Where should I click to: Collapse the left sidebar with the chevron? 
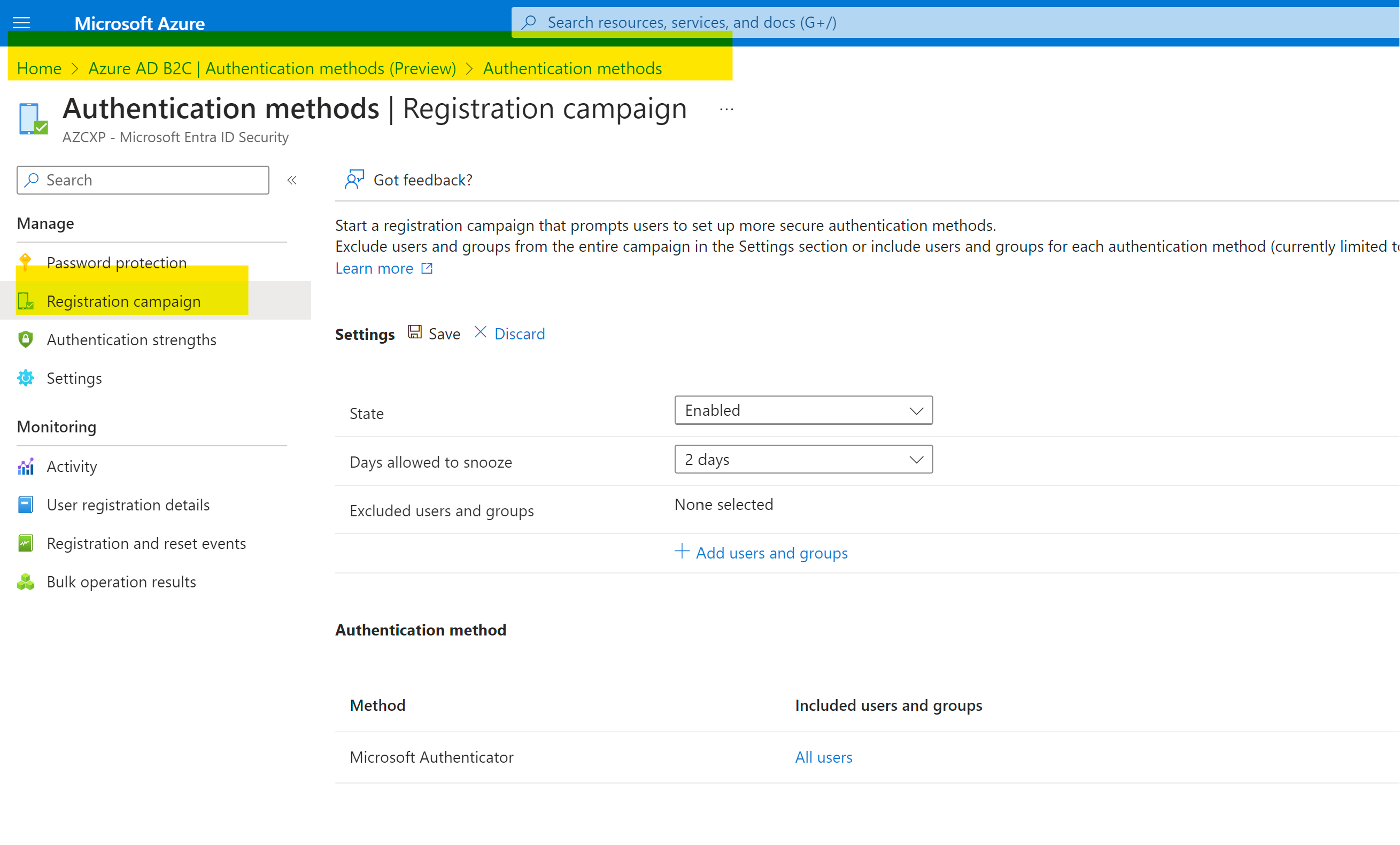(292, 180)
